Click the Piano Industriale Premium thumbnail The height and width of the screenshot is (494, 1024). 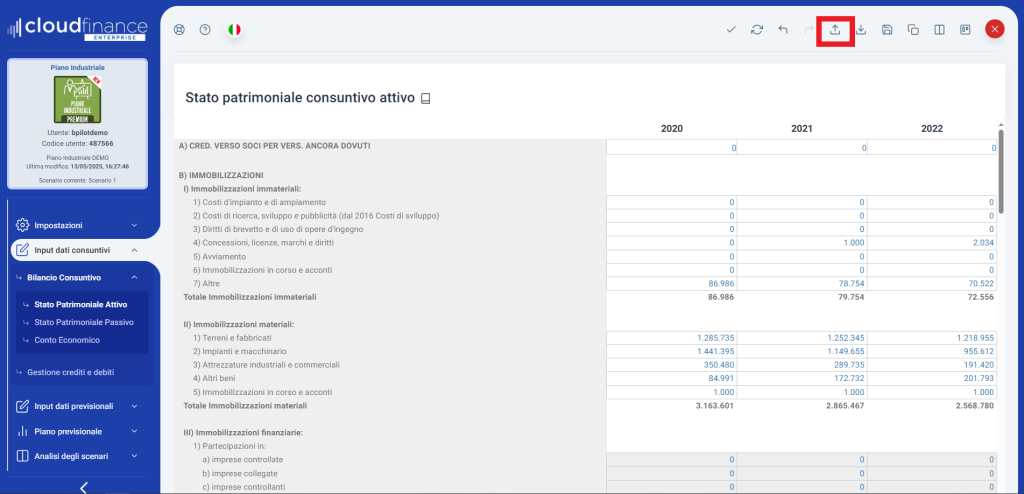(77, 99)
